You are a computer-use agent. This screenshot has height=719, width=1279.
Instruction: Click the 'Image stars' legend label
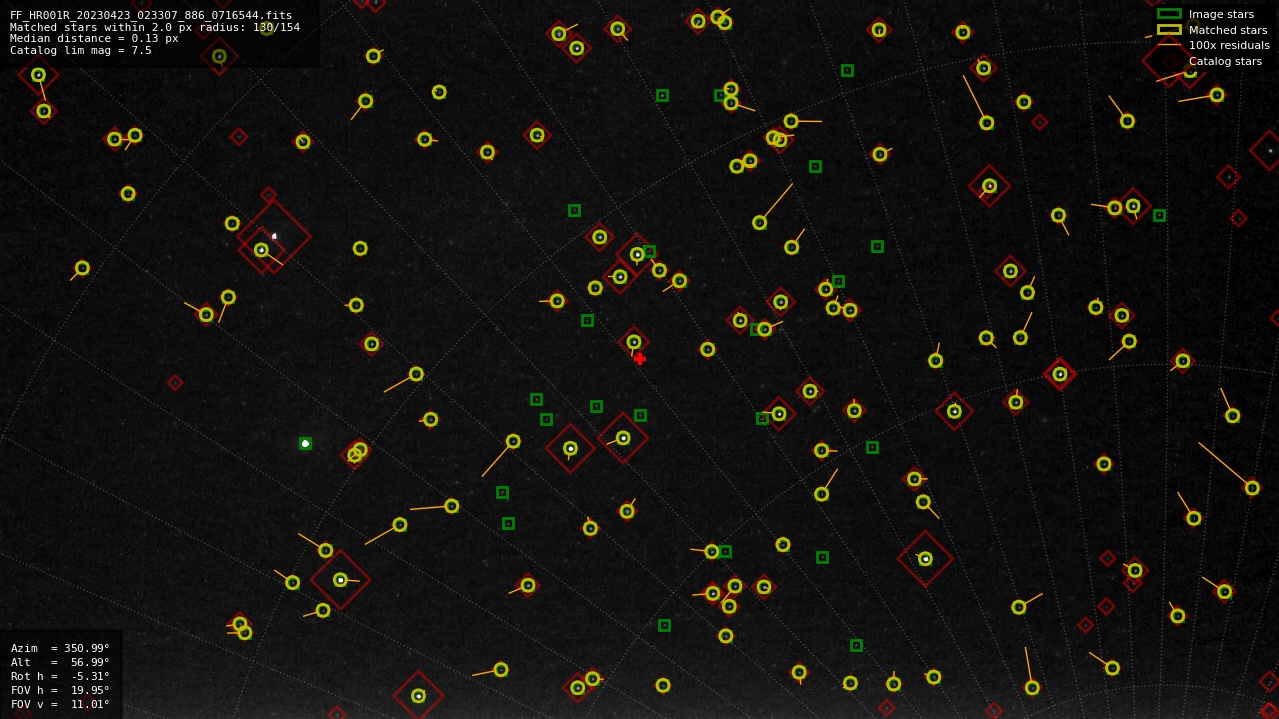click(1221, 14)
